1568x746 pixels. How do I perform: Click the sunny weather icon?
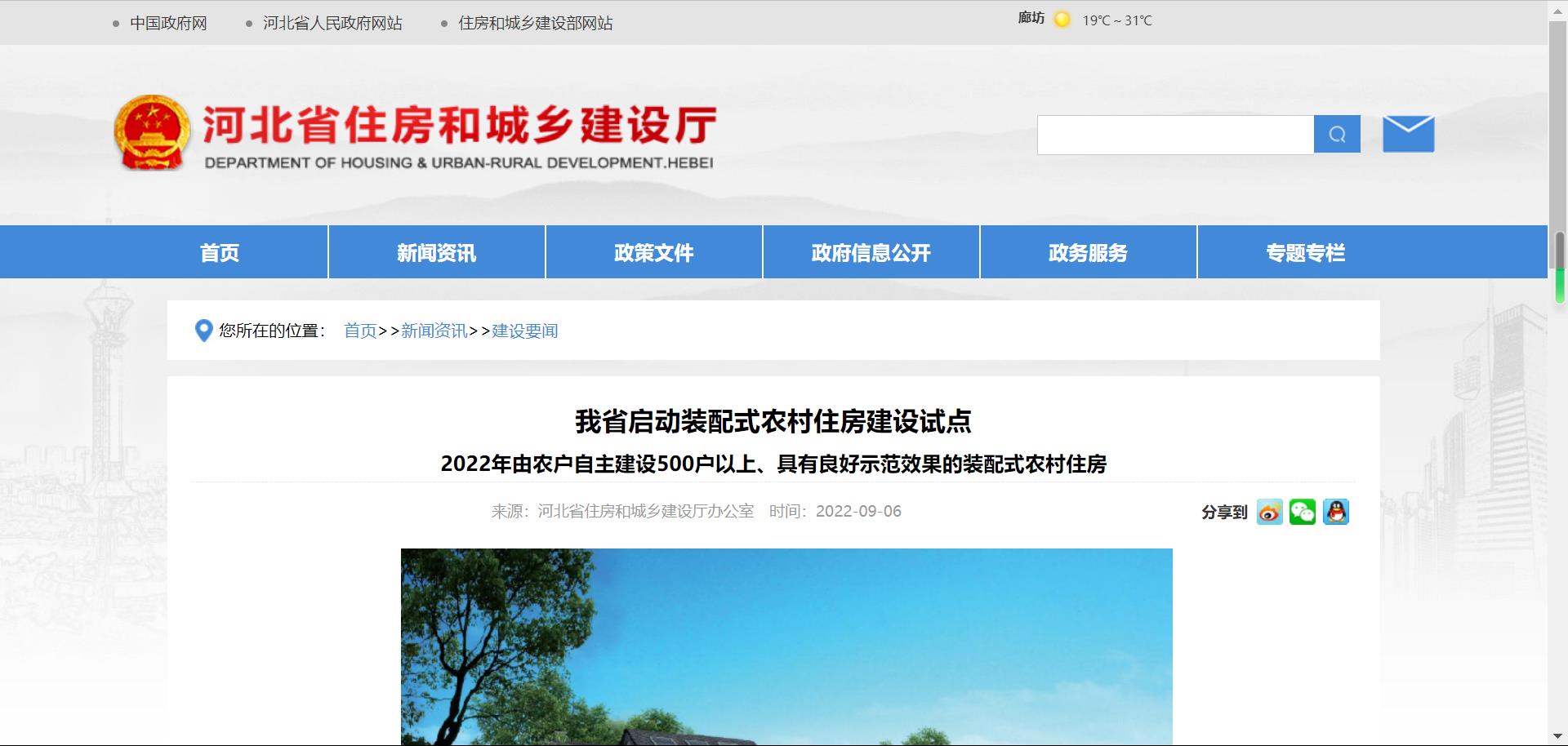1062,20
